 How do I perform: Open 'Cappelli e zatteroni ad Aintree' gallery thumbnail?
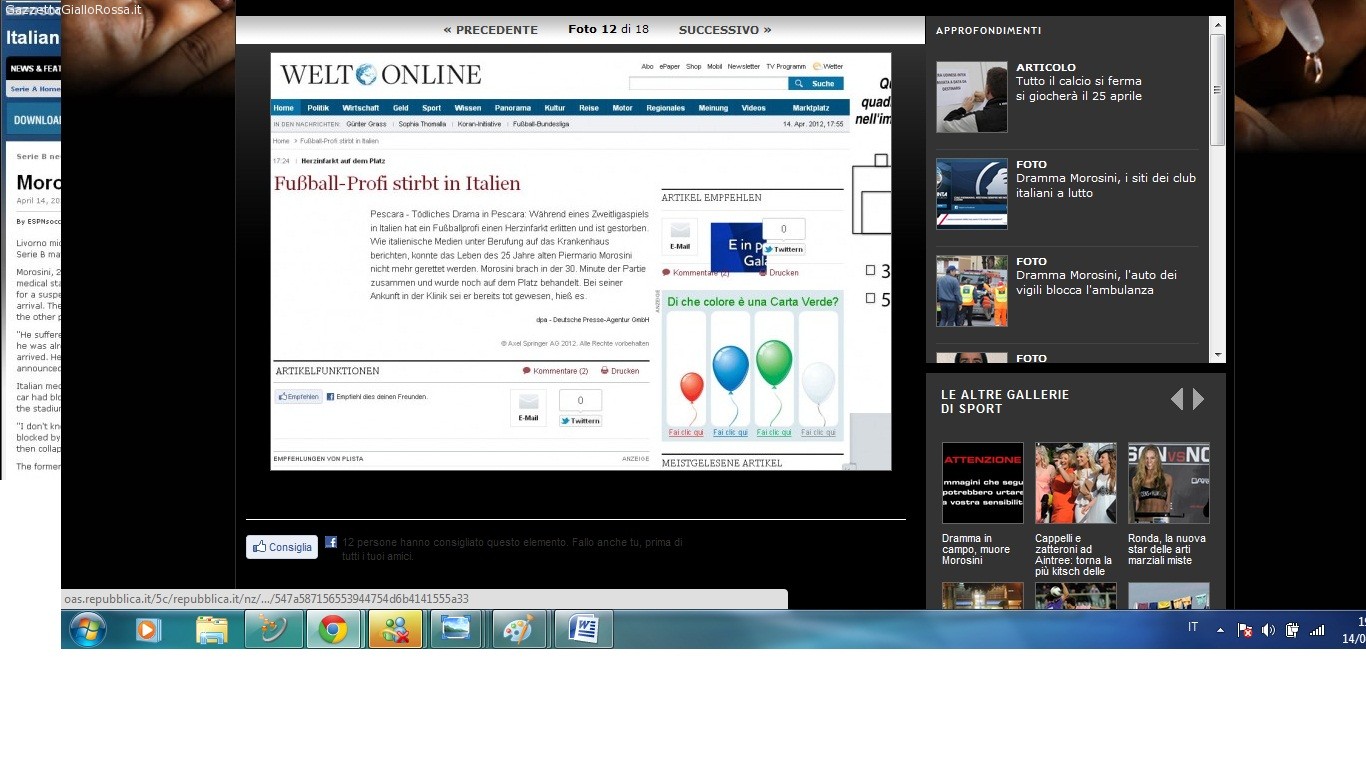[x=1076, y=483]
